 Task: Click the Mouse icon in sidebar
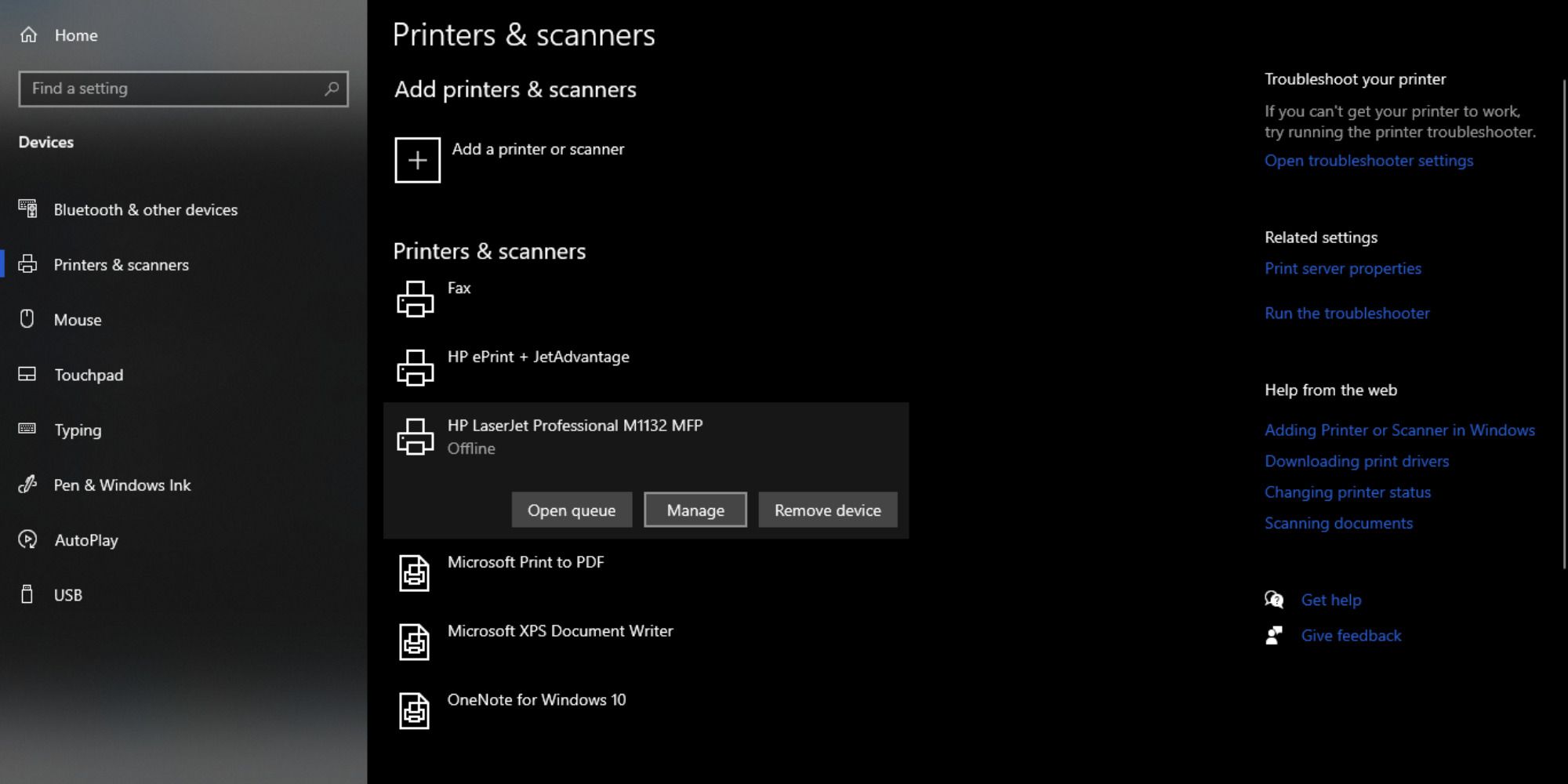(27, 319)
